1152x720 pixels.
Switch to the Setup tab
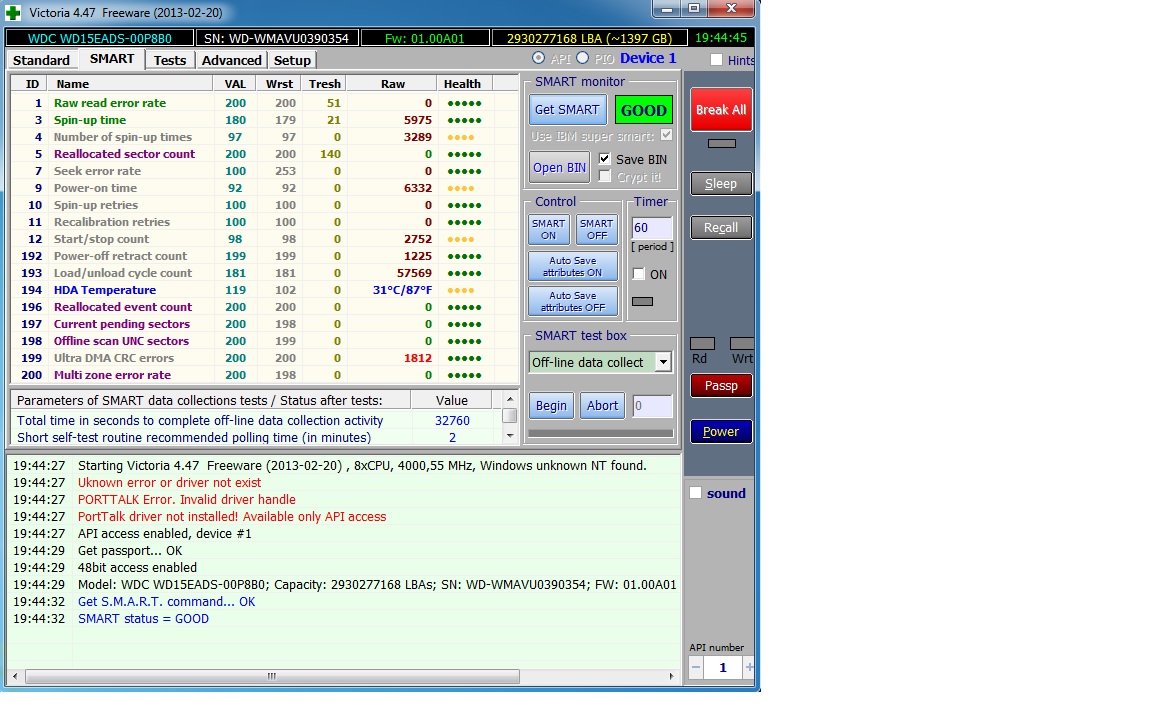click(292, 60)
